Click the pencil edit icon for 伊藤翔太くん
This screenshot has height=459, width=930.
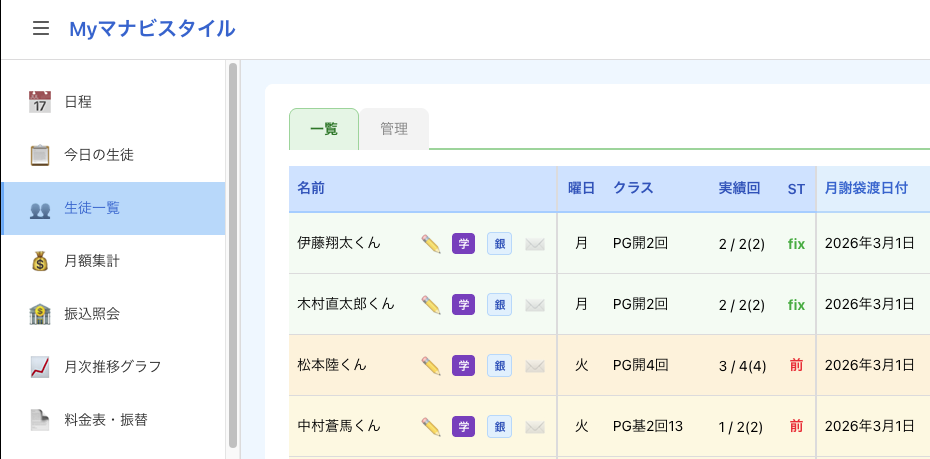coord(431,244)
